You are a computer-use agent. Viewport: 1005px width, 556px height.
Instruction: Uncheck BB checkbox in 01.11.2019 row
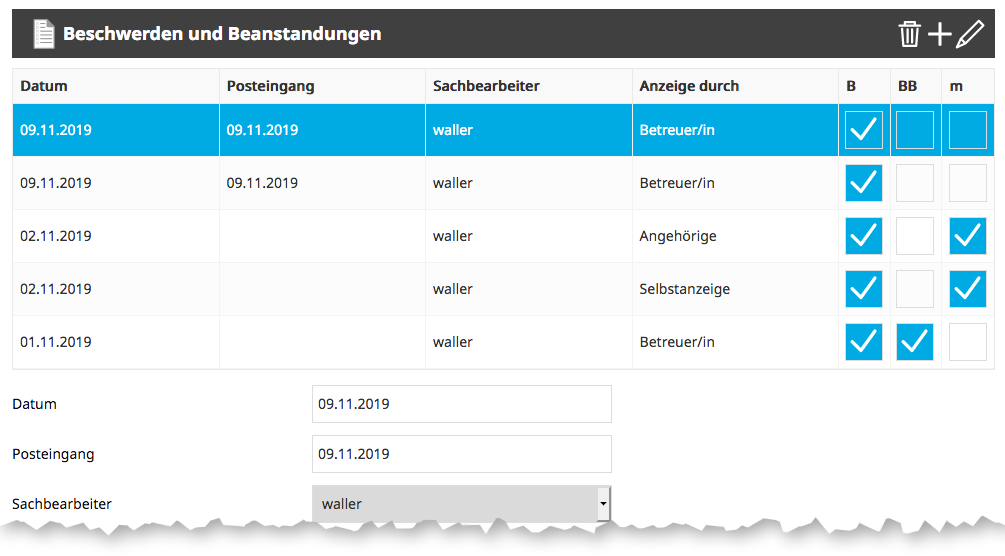point(915,342)
